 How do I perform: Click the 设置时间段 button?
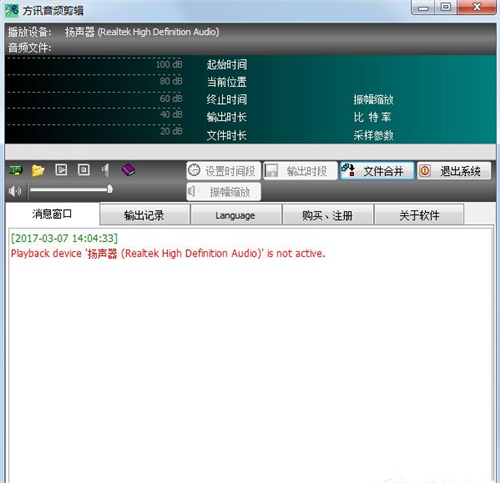coord(223,171)
